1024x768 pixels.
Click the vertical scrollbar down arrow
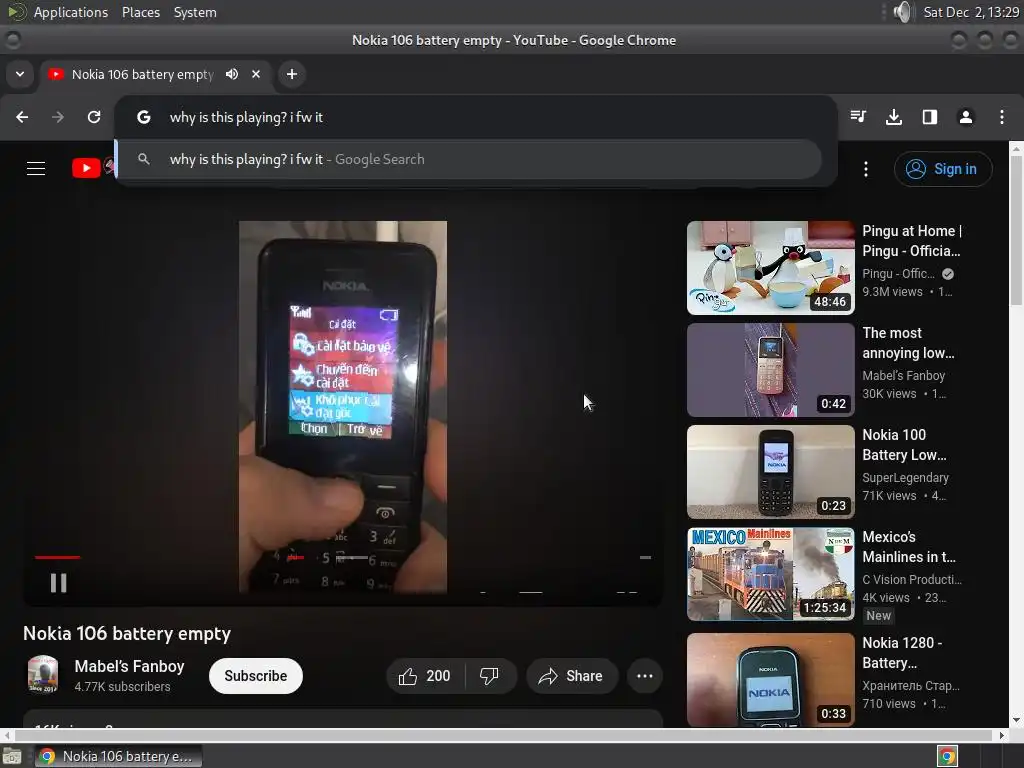pos(1016,720)
